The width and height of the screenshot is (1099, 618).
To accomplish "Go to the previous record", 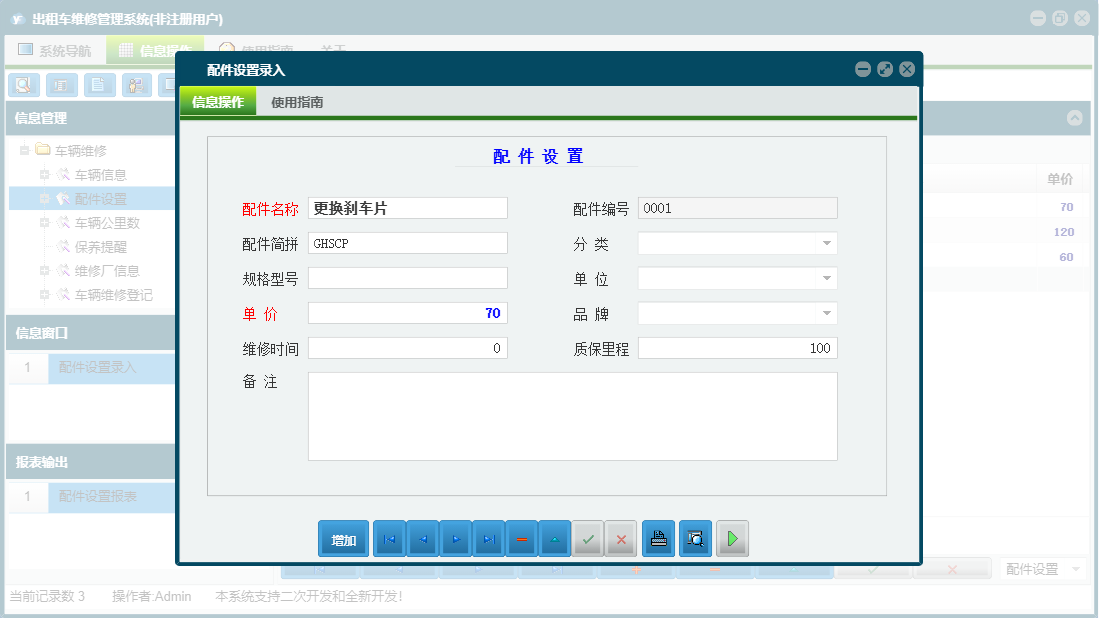I will coord(422,538).
